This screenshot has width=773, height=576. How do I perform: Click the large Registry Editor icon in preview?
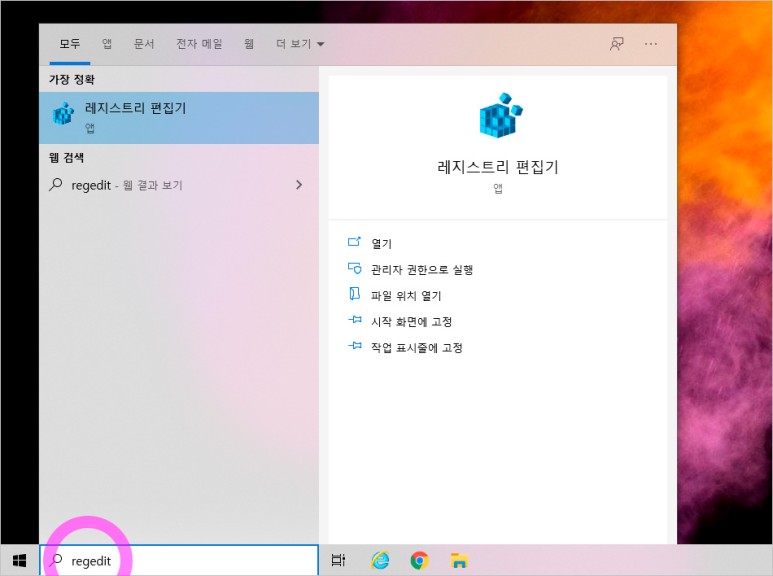point(500,114)
